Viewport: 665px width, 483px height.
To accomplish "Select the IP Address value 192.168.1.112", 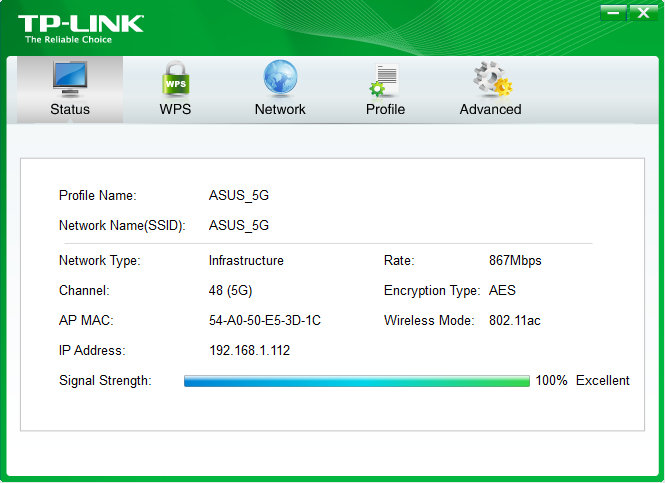I will tap(249, 351).
